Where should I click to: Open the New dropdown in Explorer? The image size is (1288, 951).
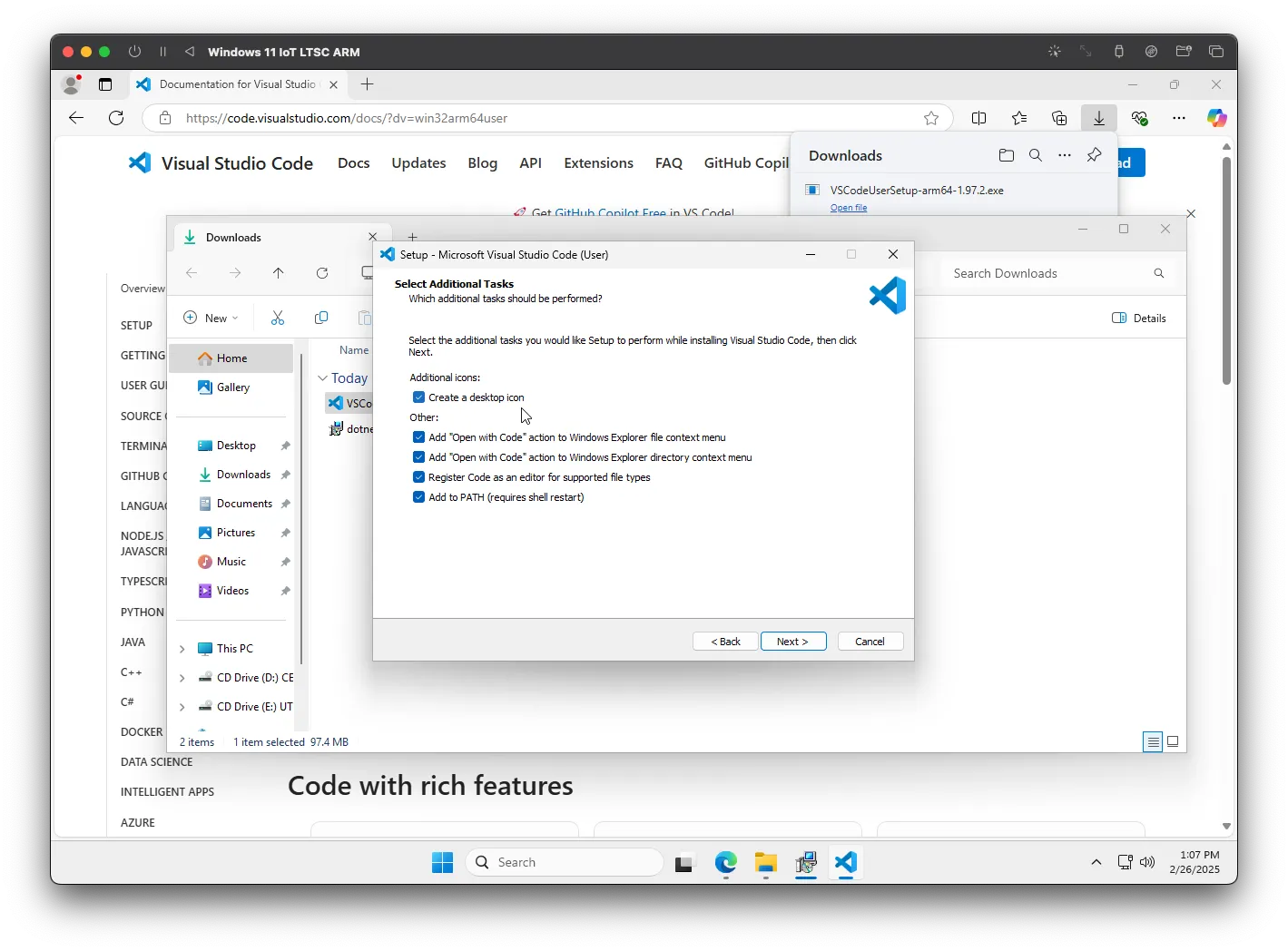click(211, 318)
